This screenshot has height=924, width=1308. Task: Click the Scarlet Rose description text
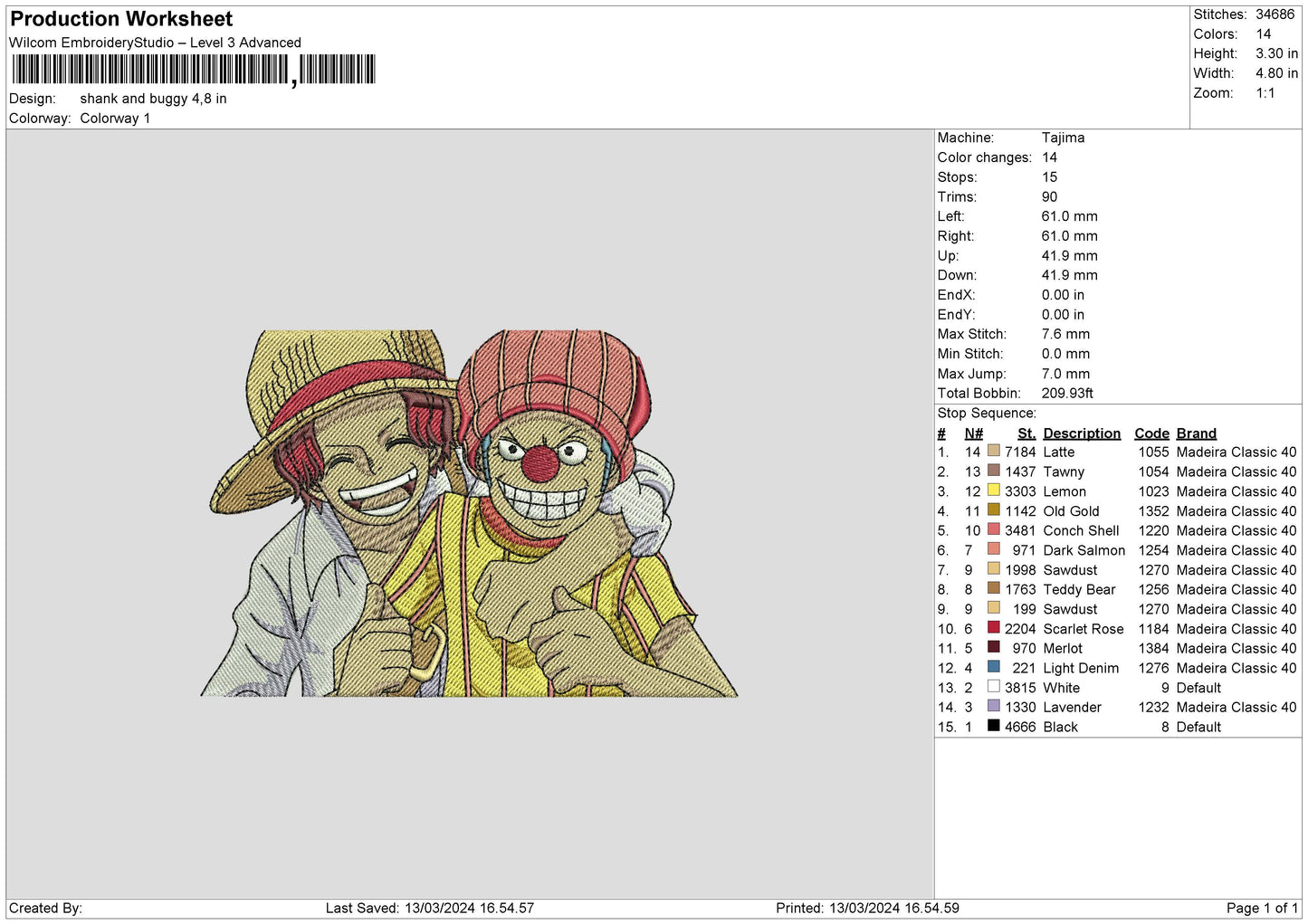tap(1084, 629)
